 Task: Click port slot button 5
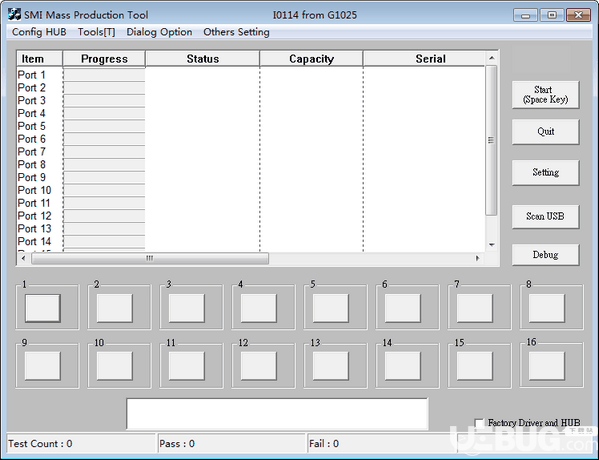coord(331,308)
